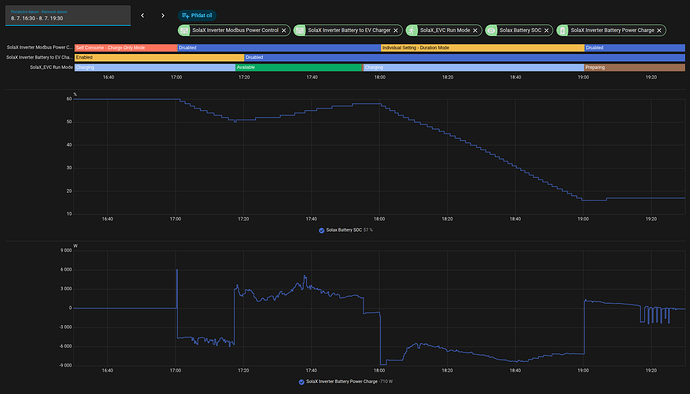Screen dimensions: 690x394
Task: Toggle SolaX Inverter Battery Power Charge legend checkbox
Action: (x=301, y=382)
